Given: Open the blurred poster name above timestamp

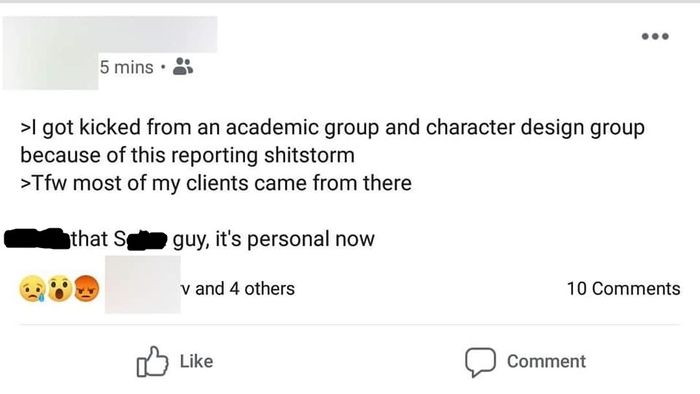Looking at the screenshot, I should pyautogui.click(x=158, y=35).
